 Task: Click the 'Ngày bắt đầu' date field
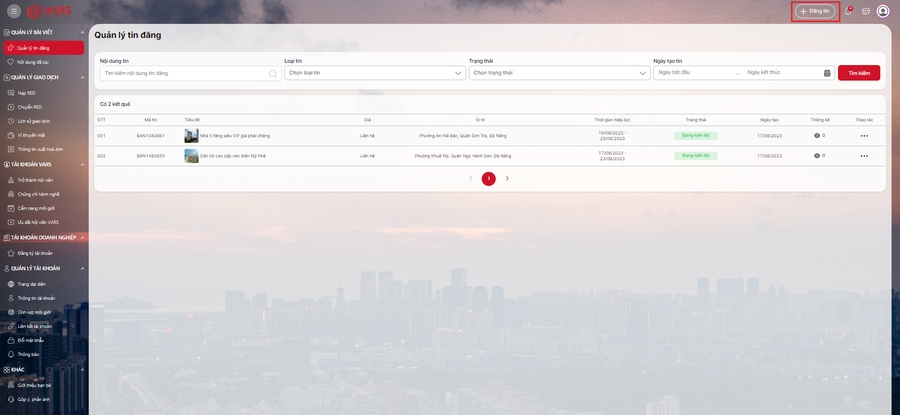[695, 73]
